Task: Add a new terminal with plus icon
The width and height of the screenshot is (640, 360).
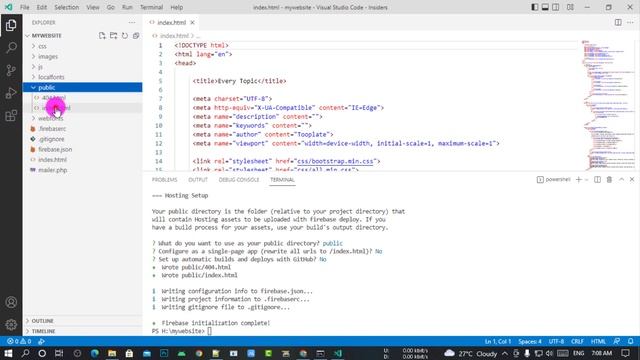Action: click(578, 180)
